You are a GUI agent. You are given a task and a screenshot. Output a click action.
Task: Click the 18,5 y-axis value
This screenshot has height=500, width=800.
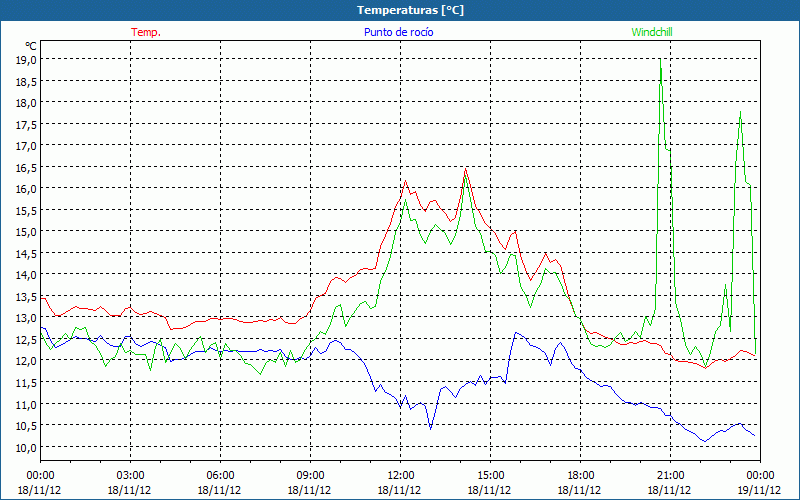27,81
